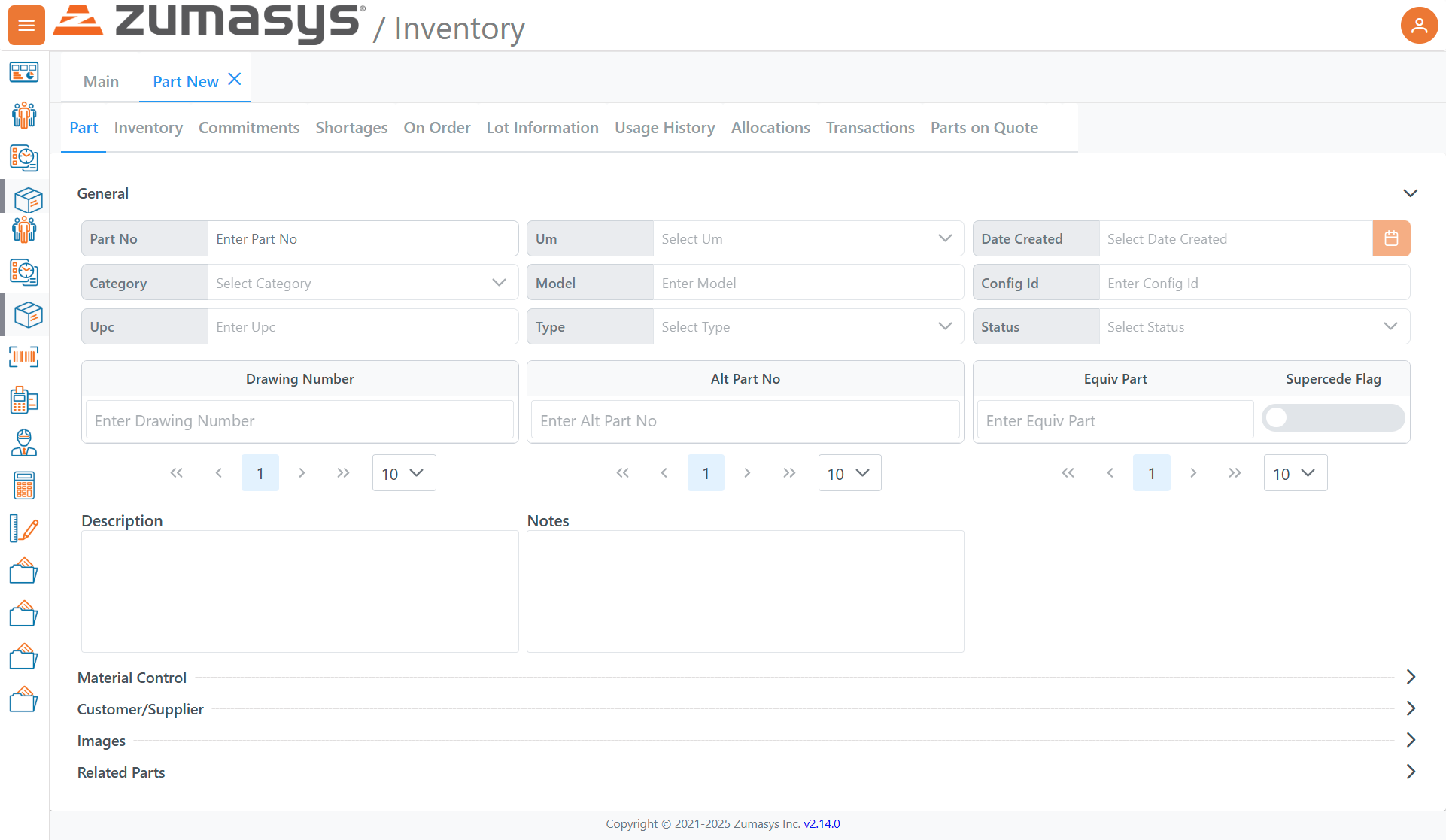This screenshot has width=1446, height=840.
Task: Switch to the Main tab
Action: tap(101, 81)
